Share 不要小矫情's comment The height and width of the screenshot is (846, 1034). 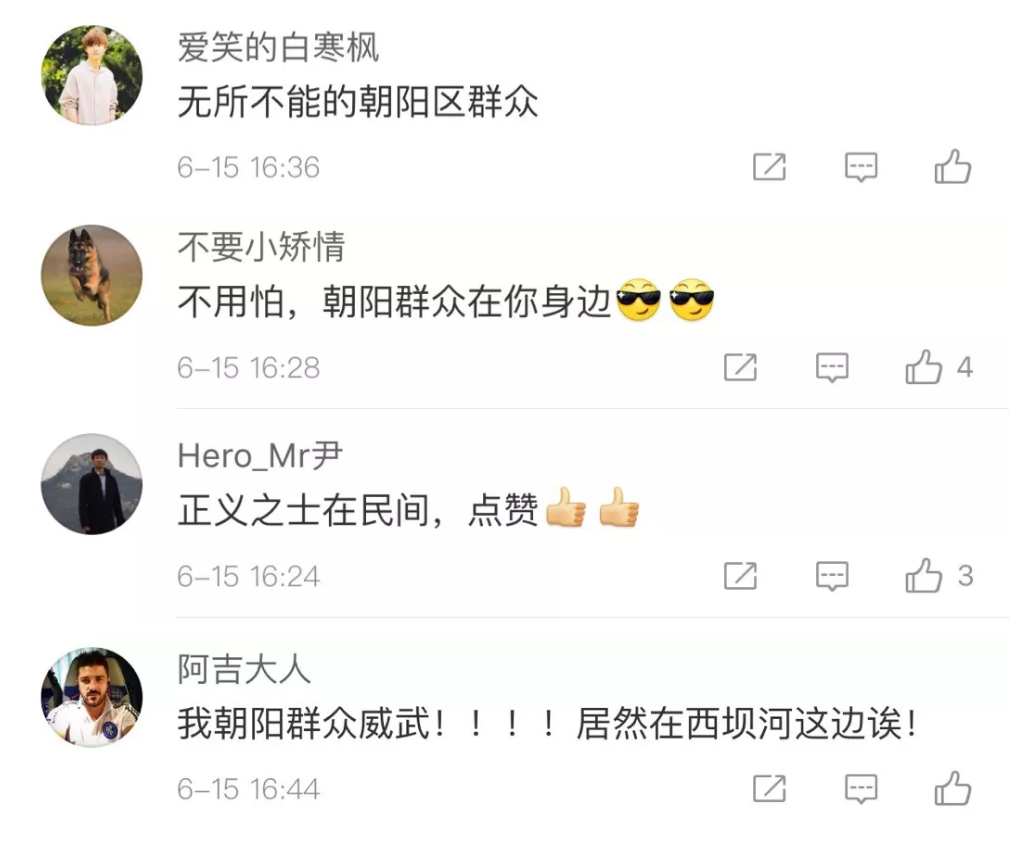pyautogui.click(x=741, y=367)
